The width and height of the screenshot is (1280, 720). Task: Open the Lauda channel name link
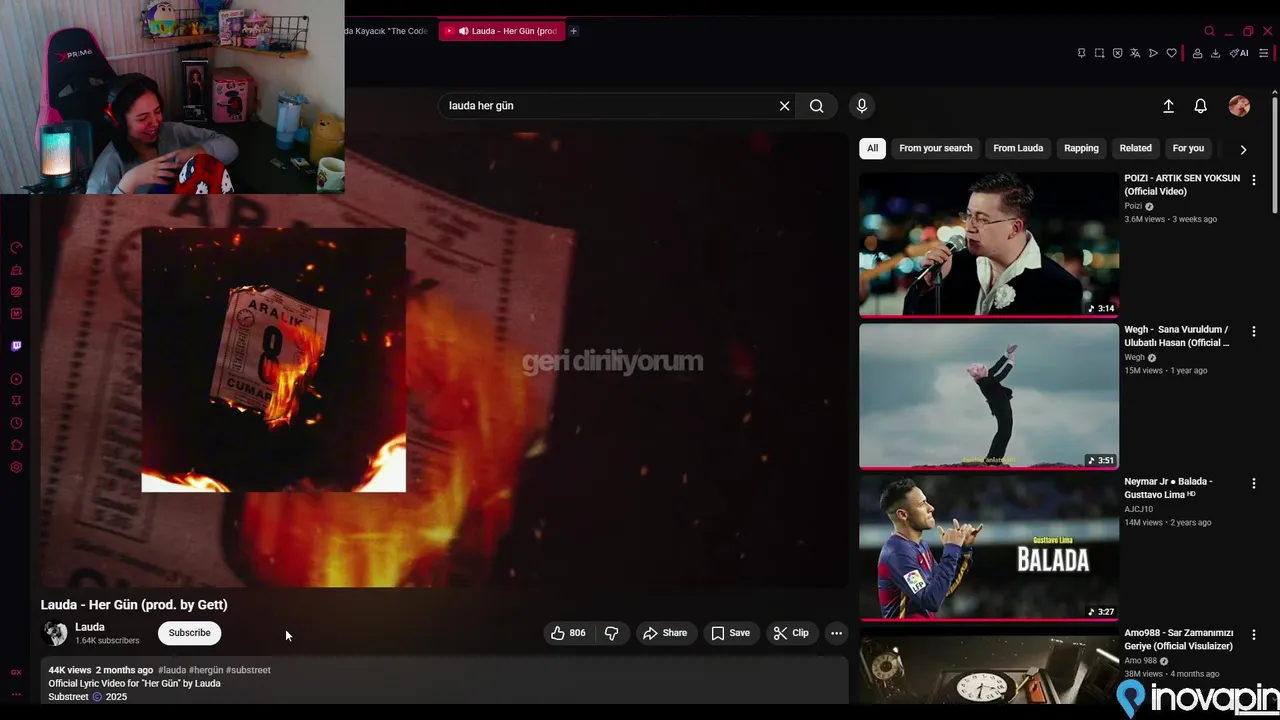click(90, 627)
